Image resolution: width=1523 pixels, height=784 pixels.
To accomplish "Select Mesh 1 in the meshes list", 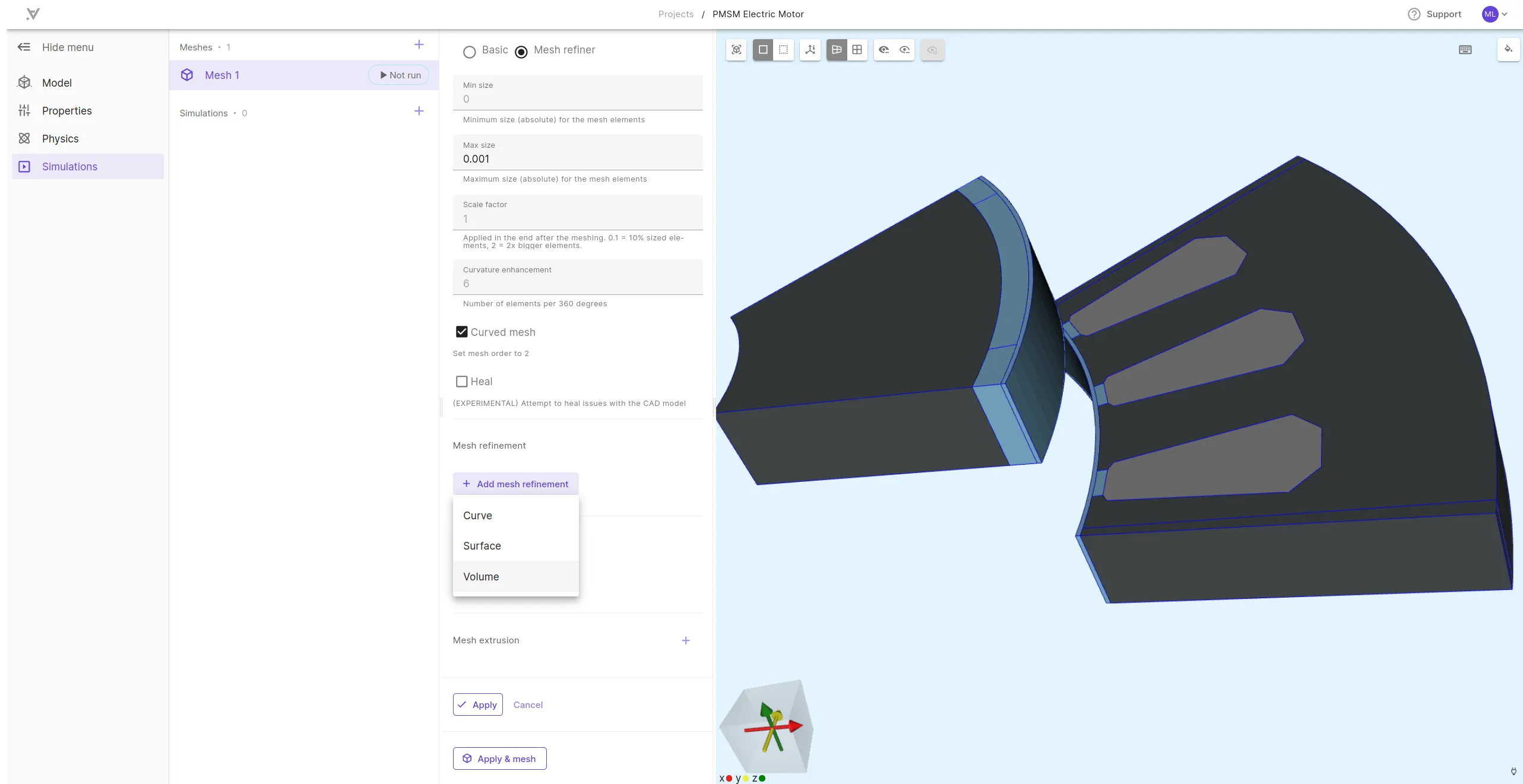I will tap(304, 75).
